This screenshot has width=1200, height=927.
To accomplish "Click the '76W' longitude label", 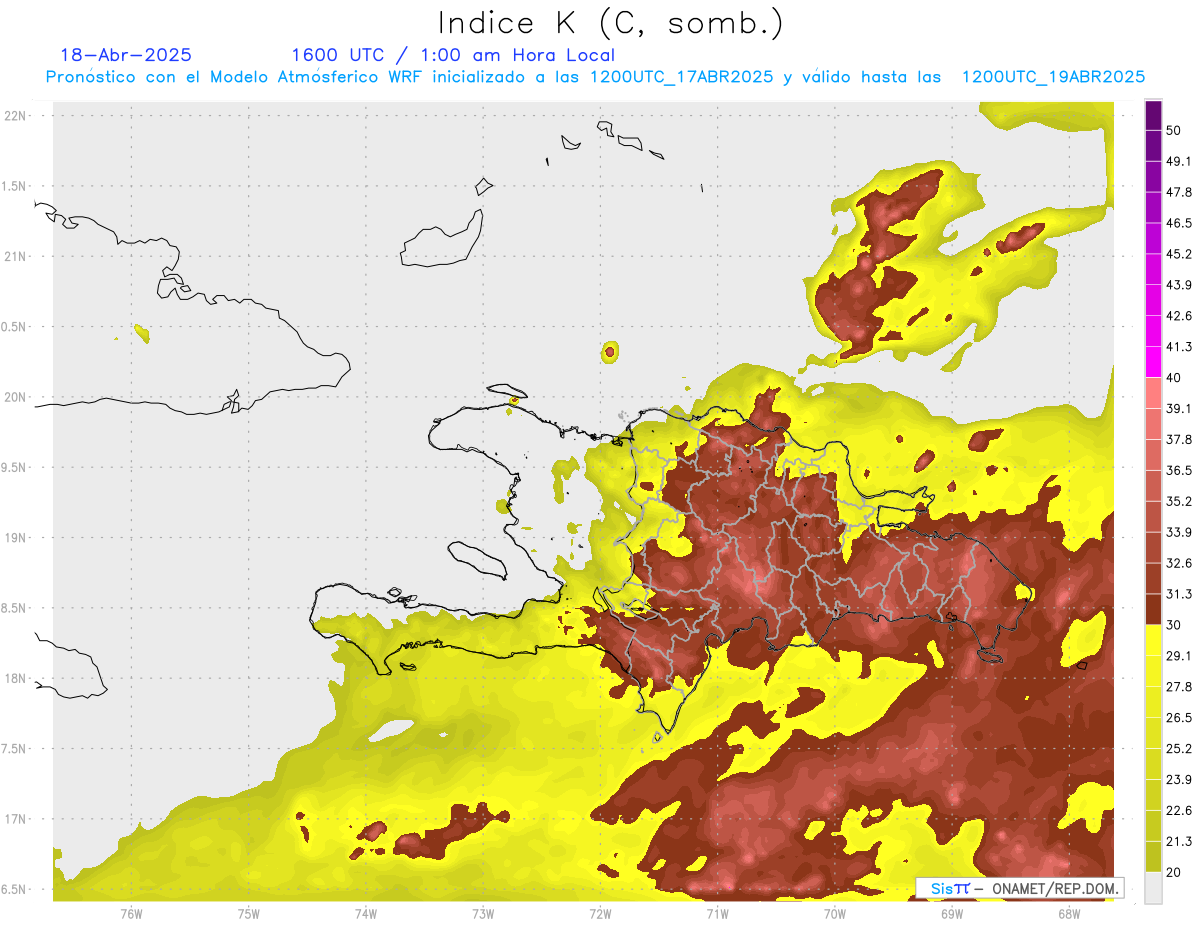I will 131,914.
